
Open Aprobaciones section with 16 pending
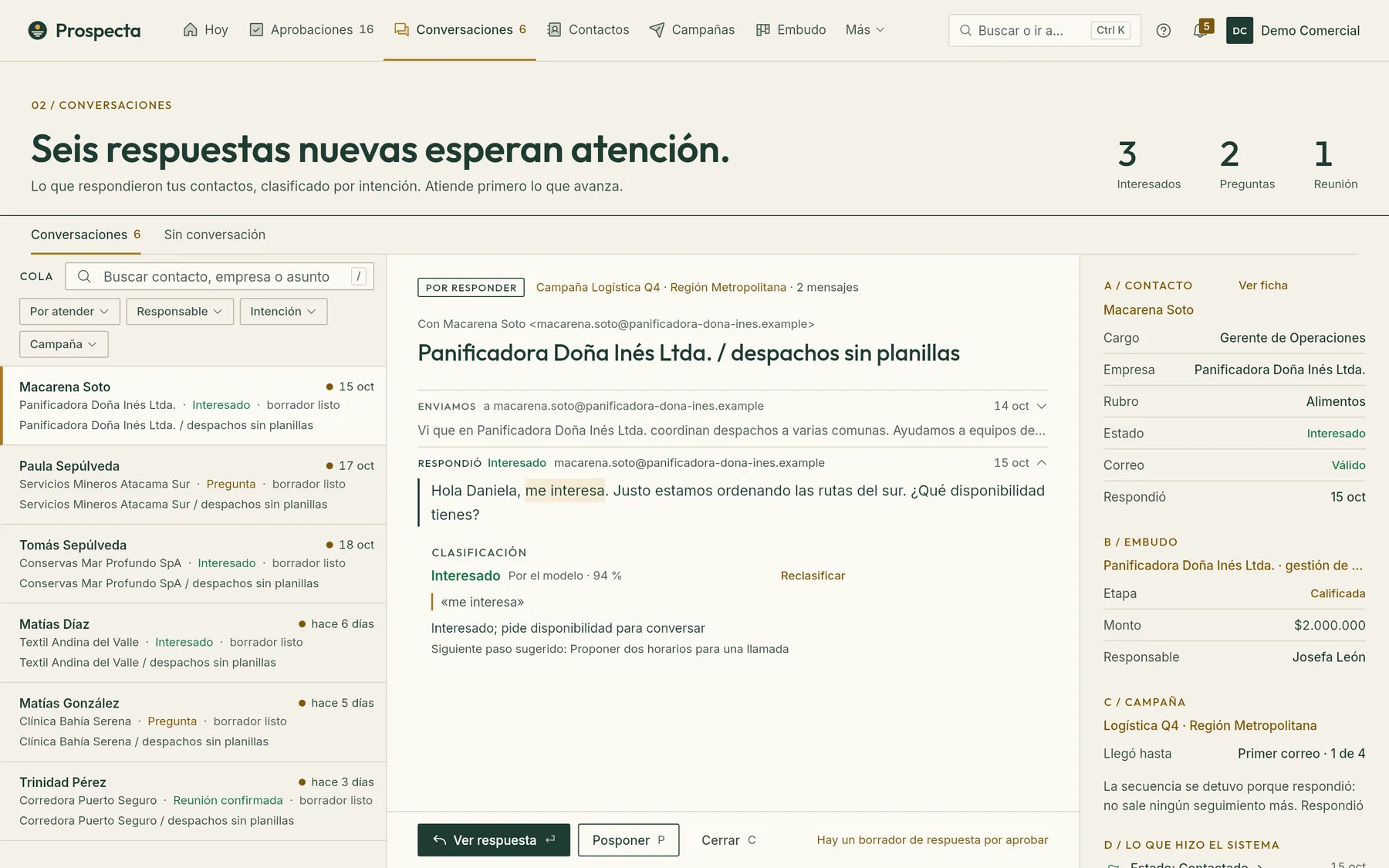coord(312,29)
